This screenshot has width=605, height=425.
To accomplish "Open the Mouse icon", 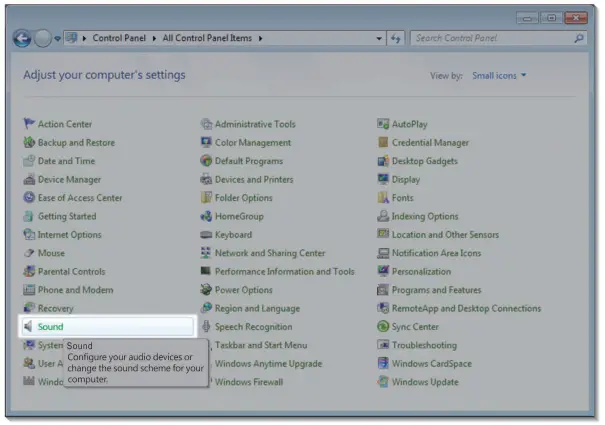I will point(29,253).
